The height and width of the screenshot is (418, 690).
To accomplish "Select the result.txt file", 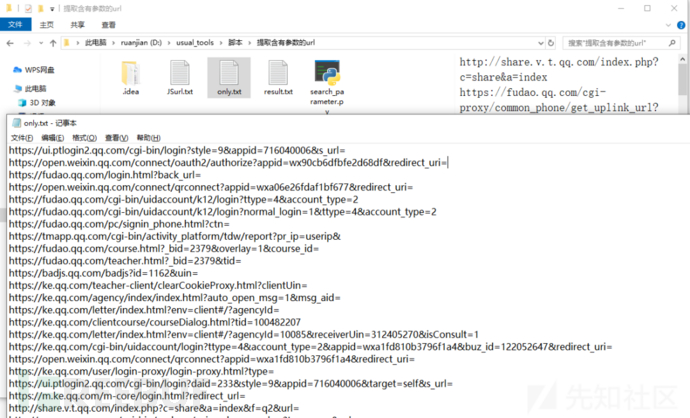I will coord(278,78).
